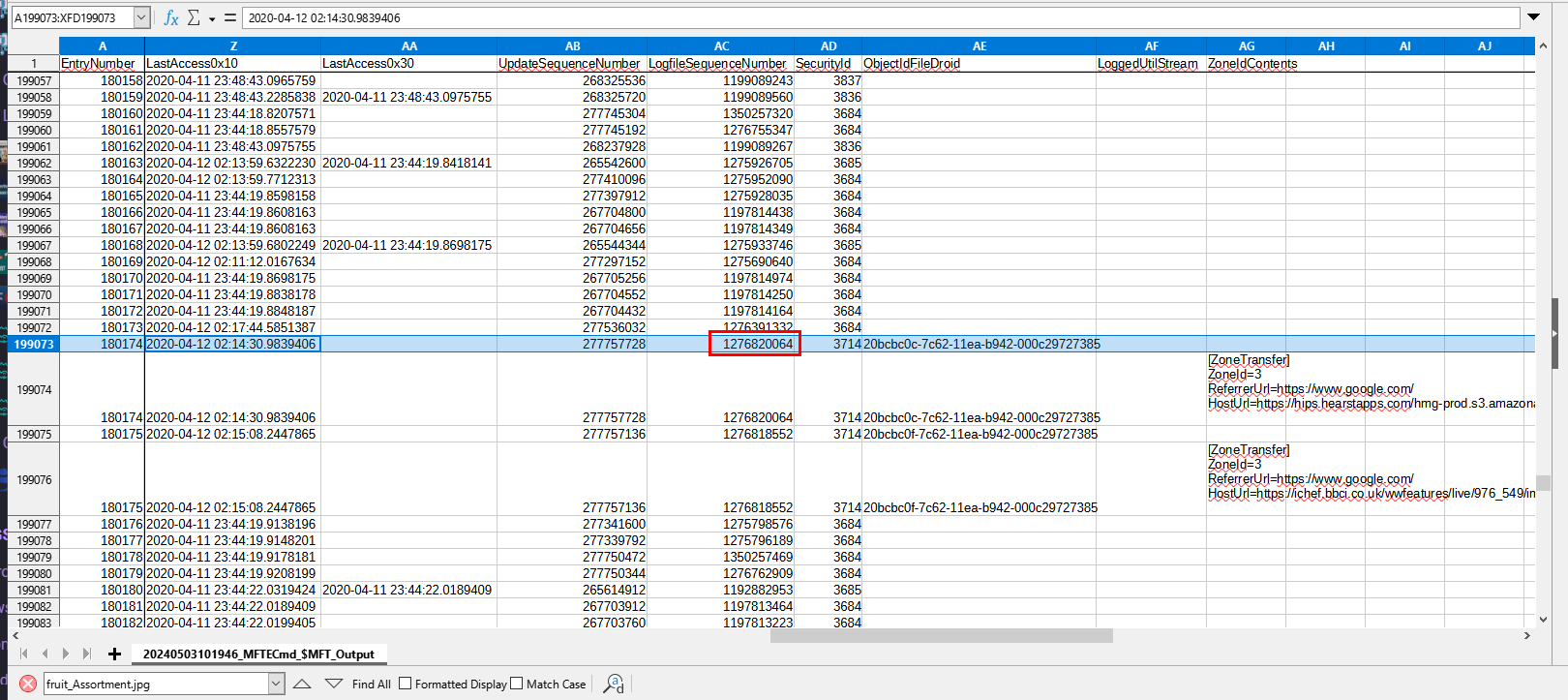The image size is (1568, 700).
Task: Jump to the last sheet arrow
Action: tap(87, 654)
